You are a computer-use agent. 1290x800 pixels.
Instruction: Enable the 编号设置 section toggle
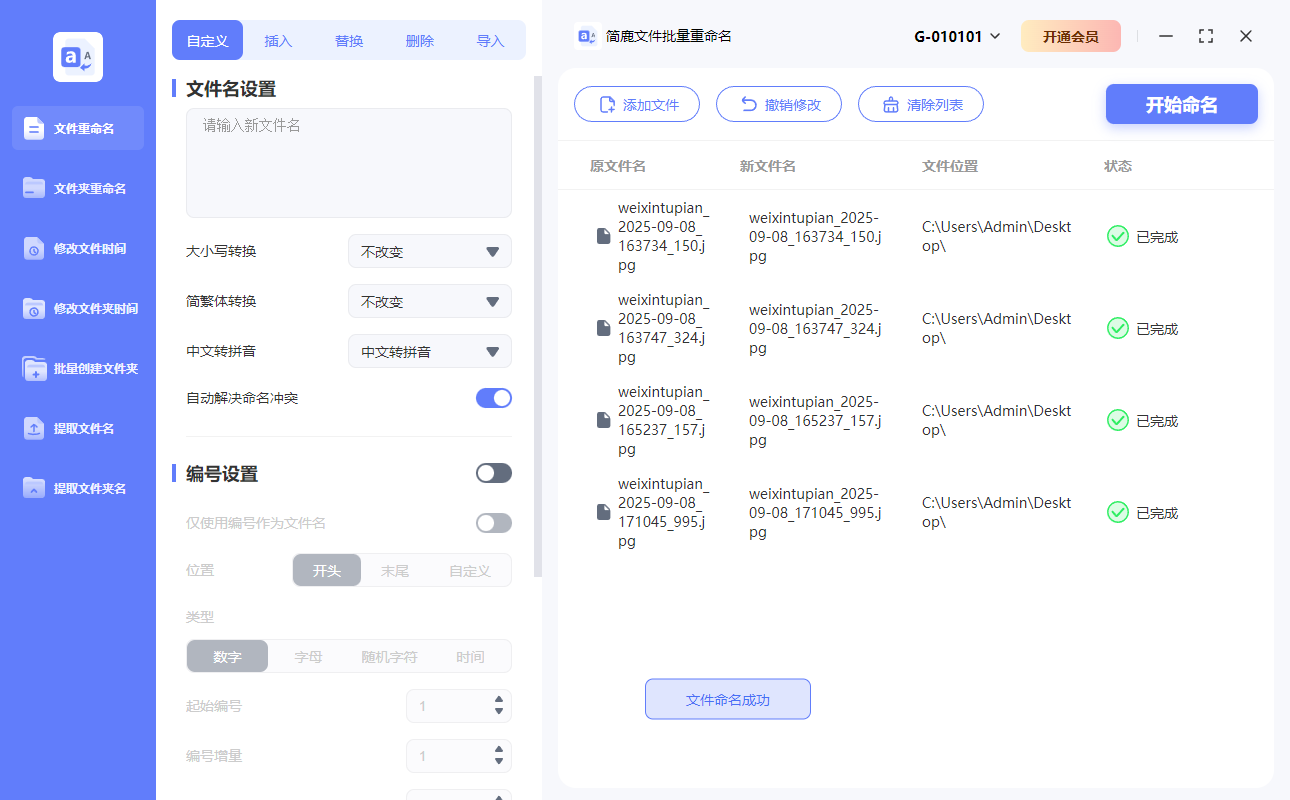point(493,472)
